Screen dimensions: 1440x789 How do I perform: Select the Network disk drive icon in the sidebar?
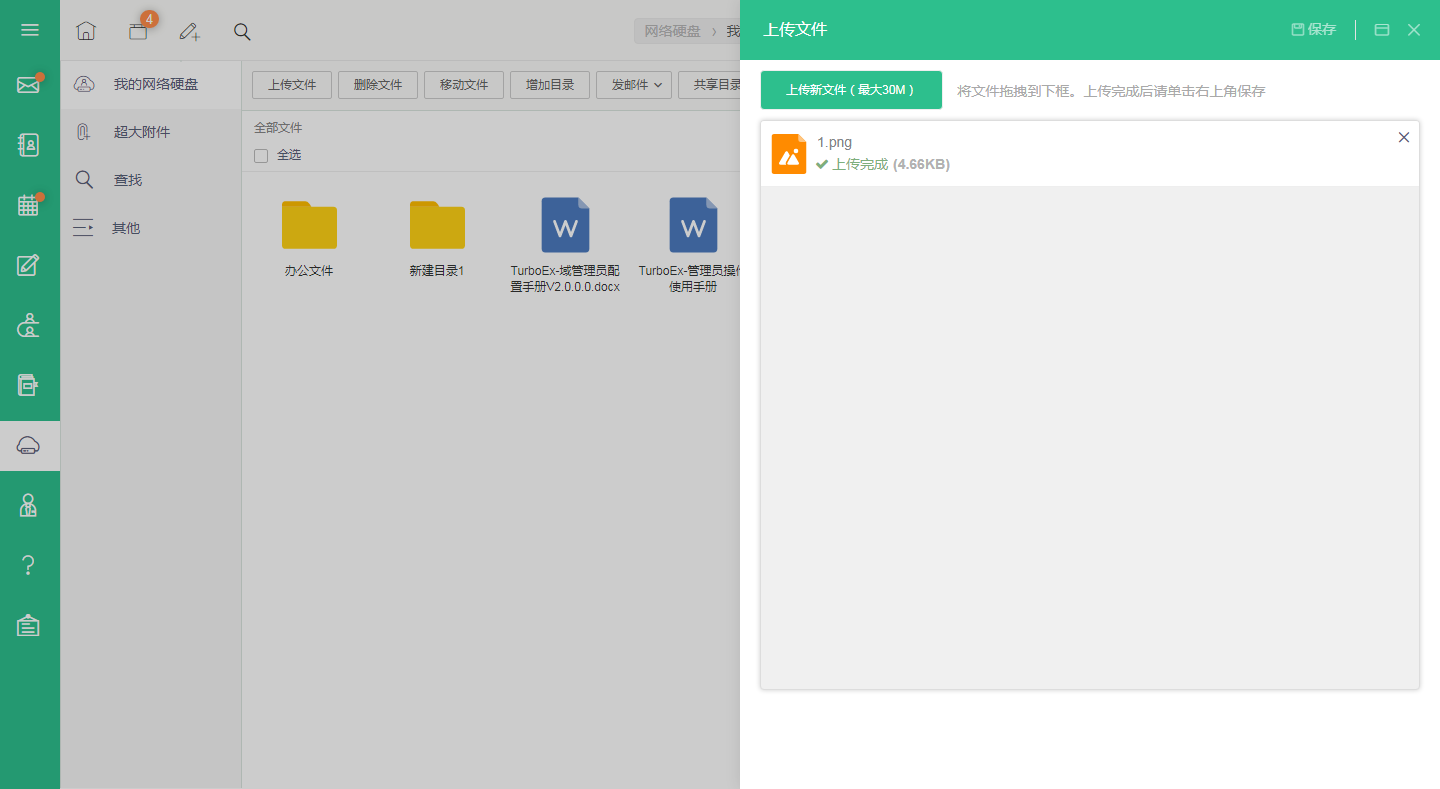(x=29, y=446)
